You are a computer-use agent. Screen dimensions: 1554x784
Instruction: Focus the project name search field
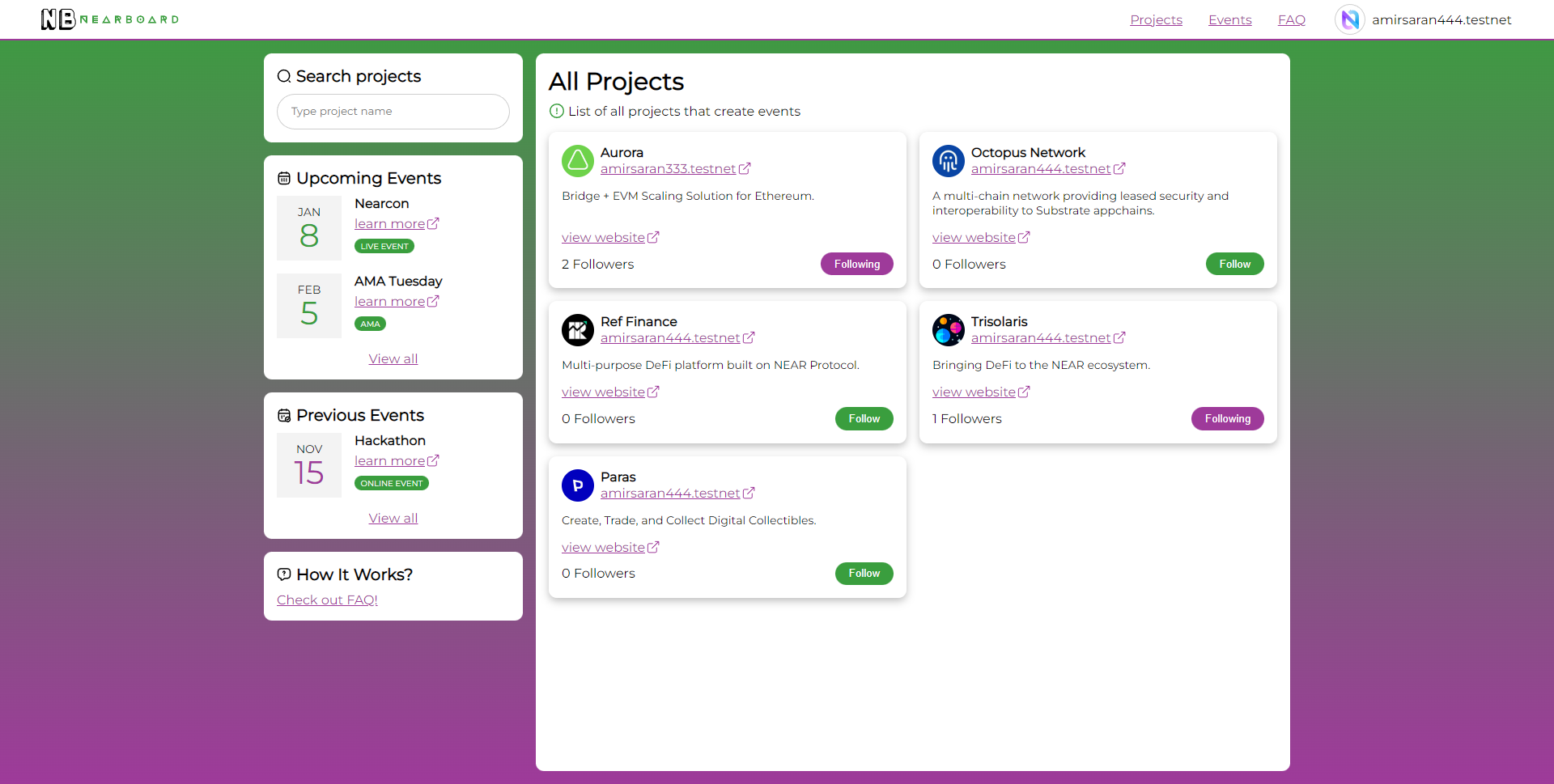pos(393,112)
